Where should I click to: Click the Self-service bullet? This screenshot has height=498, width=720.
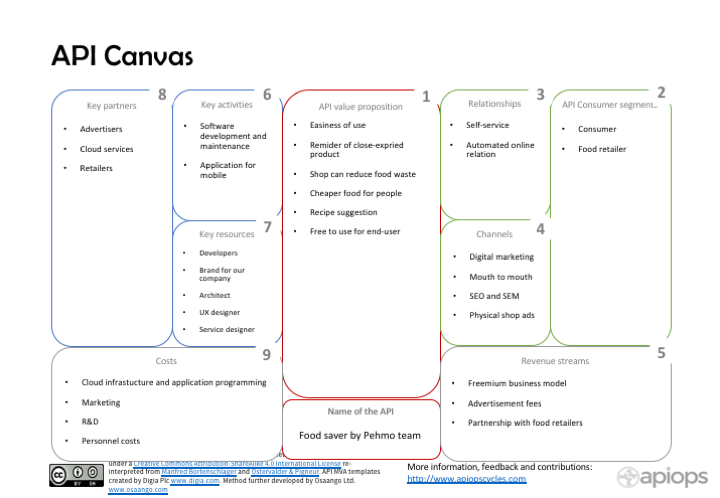point(487,125)
